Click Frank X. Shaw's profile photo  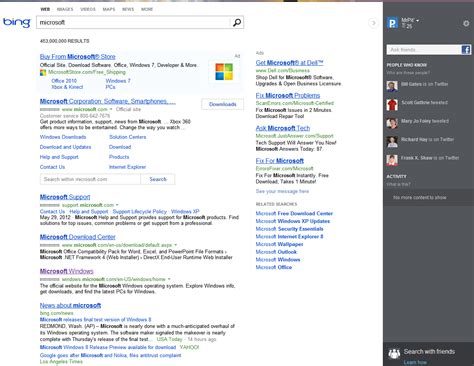tap(392, 160)
